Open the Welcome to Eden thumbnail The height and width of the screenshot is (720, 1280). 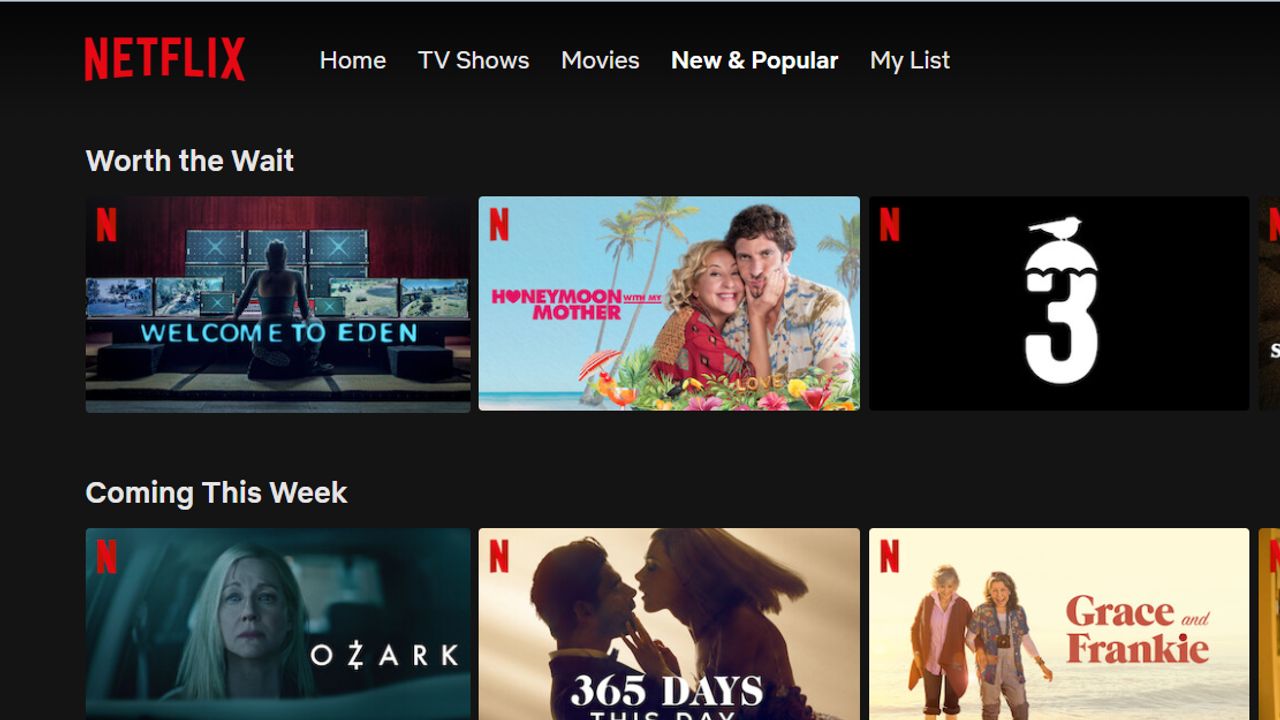(278, 304)
